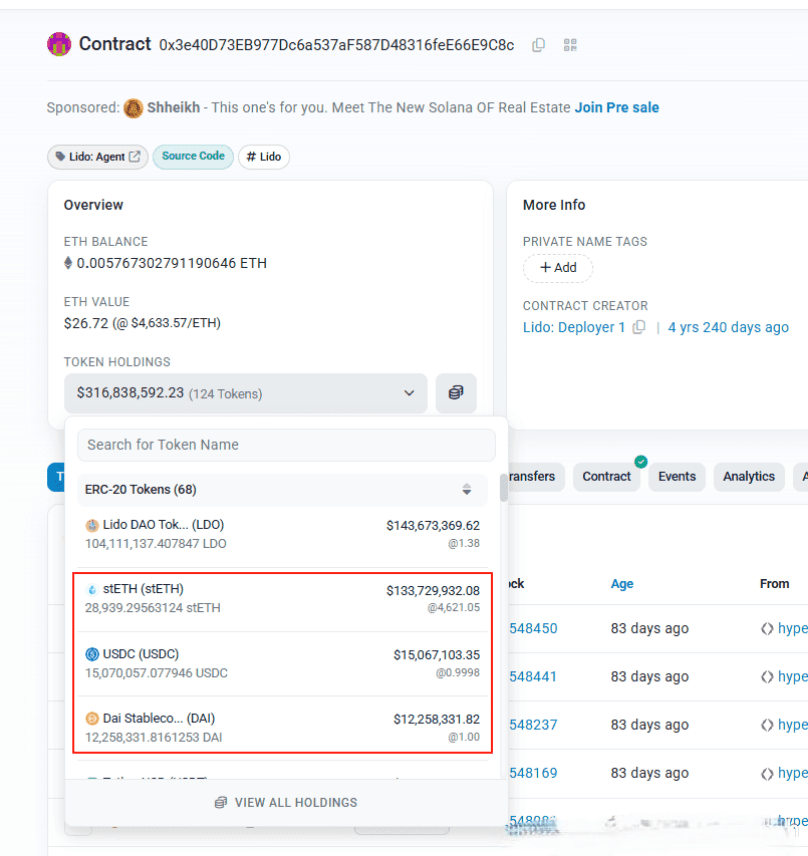Add a private name tag

558,268
